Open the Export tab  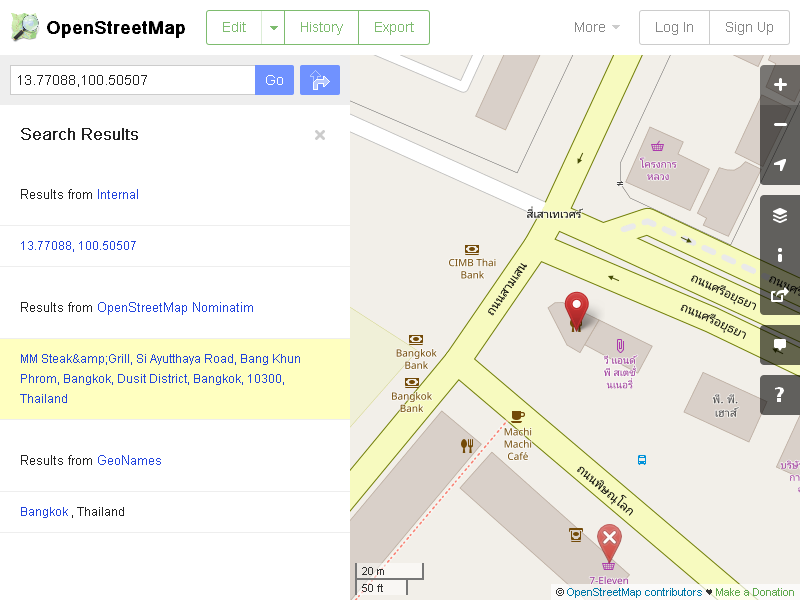click(x=394, y=28)
